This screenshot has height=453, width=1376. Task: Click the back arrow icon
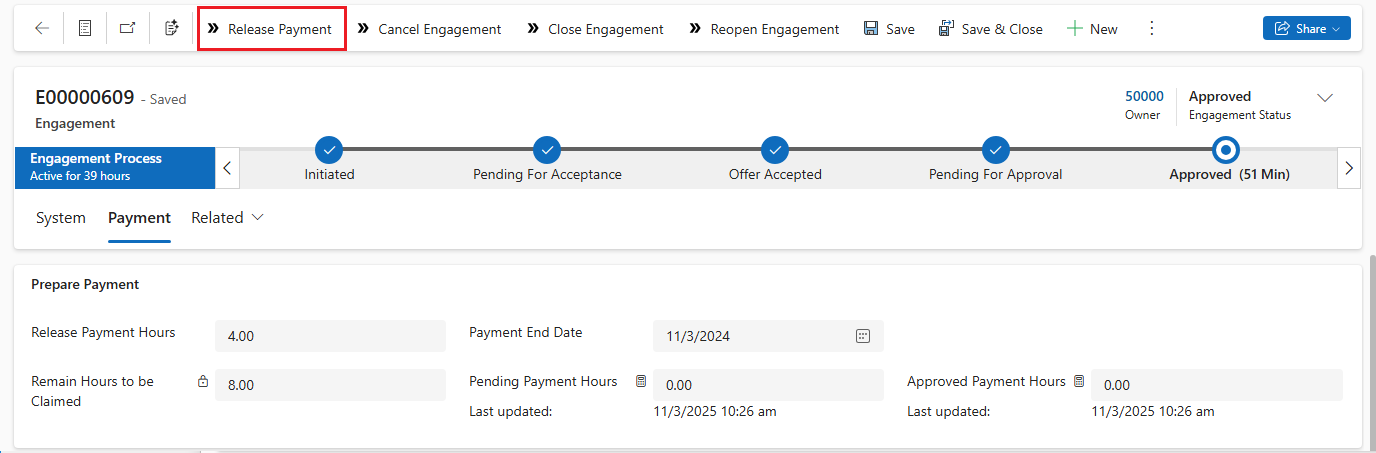tap(42, 29)
